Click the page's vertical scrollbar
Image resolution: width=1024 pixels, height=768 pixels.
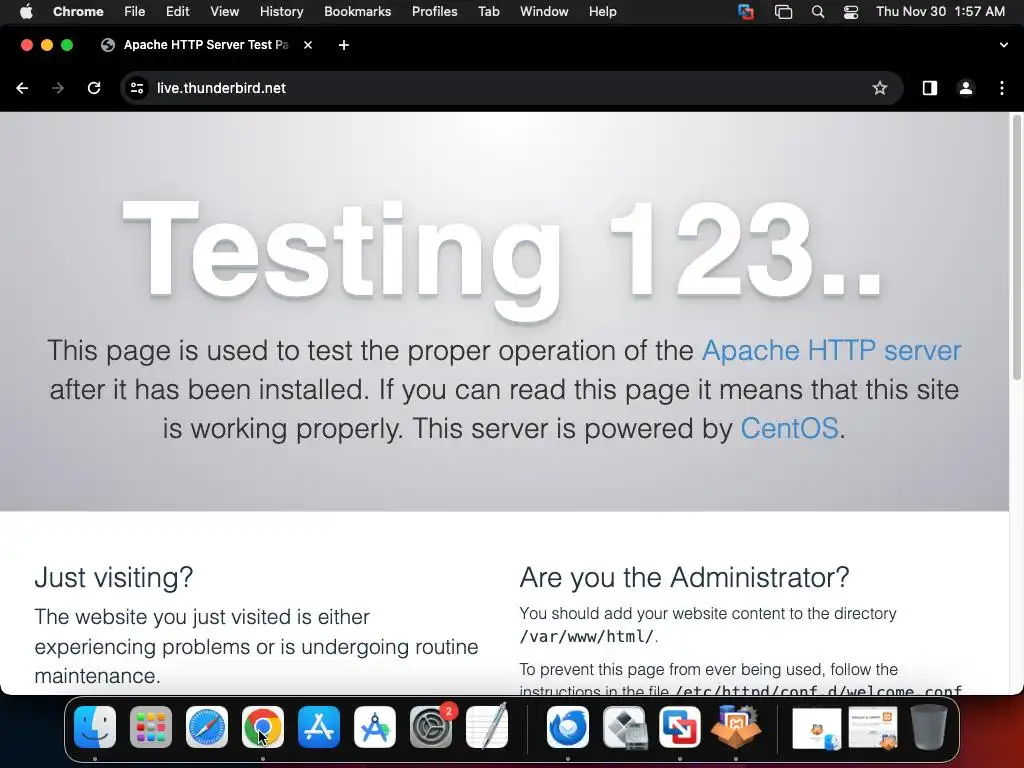[1016, 248]
